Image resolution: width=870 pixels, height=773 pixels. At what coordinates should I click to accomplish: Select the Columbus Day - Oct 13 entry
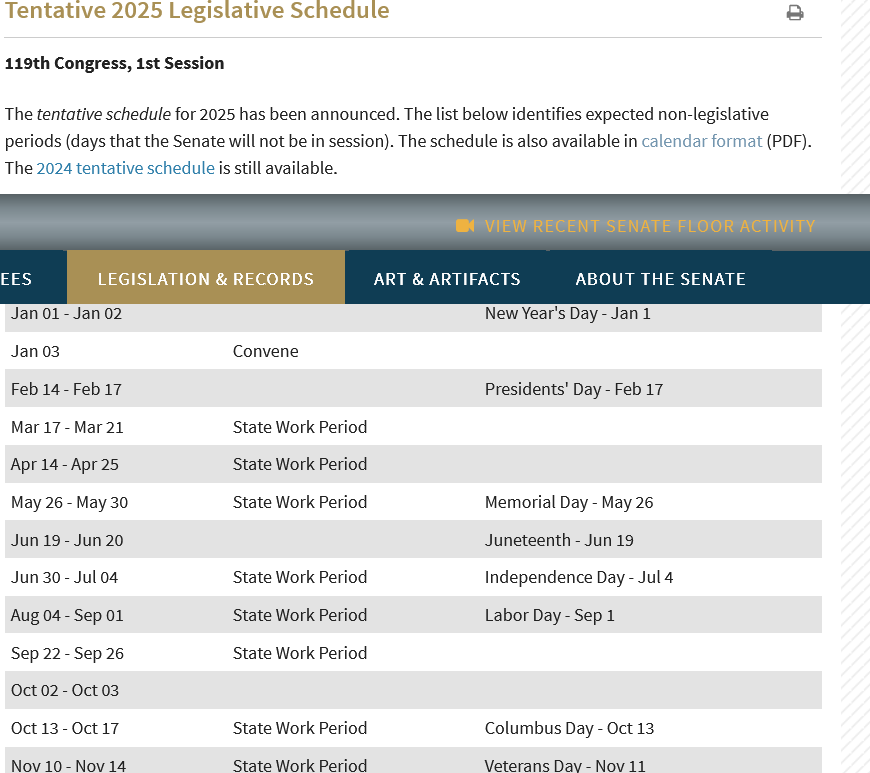[x=569, y=728]
